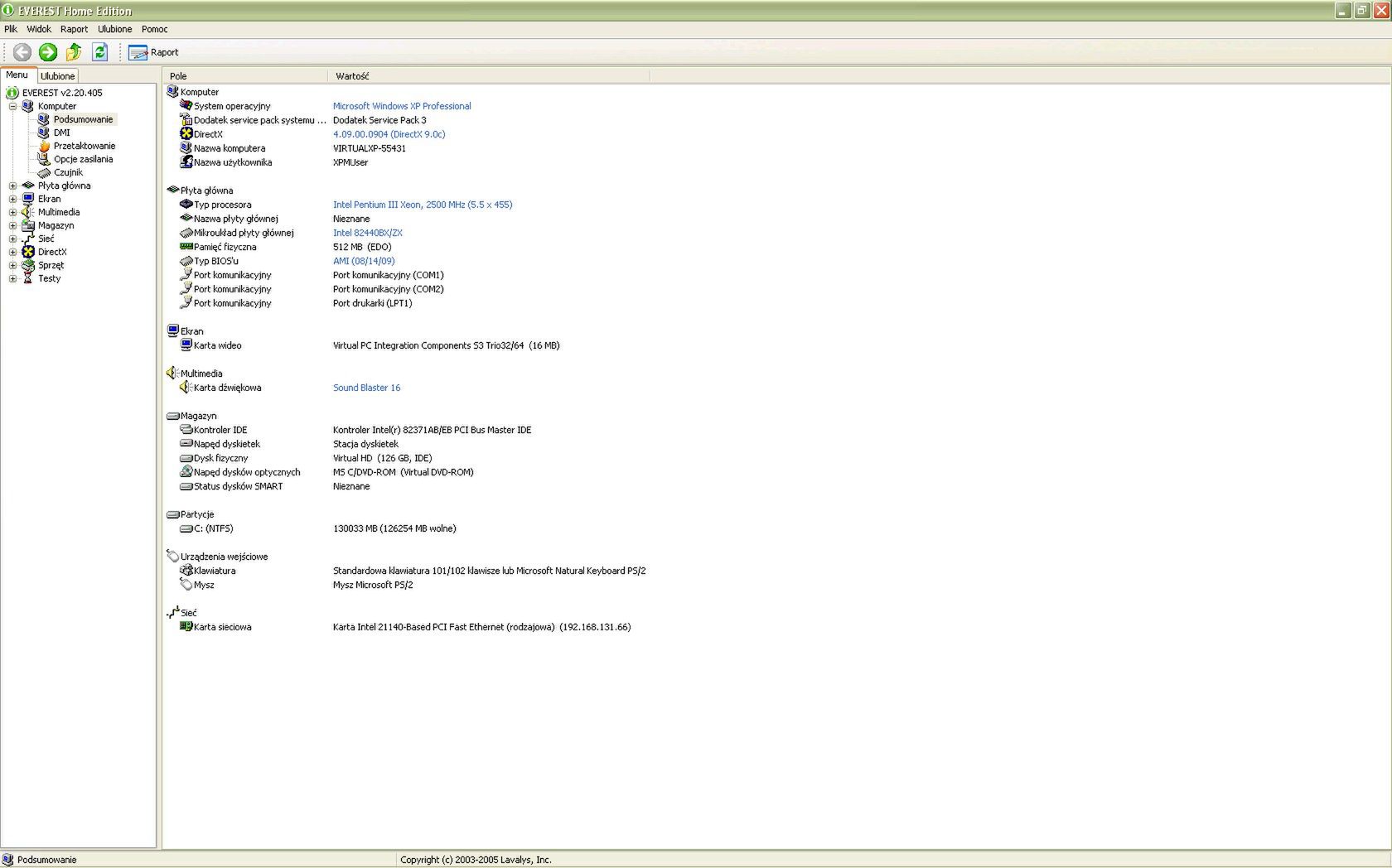
Task: Switch to the Ulubione tab
Action: (58, 76)
